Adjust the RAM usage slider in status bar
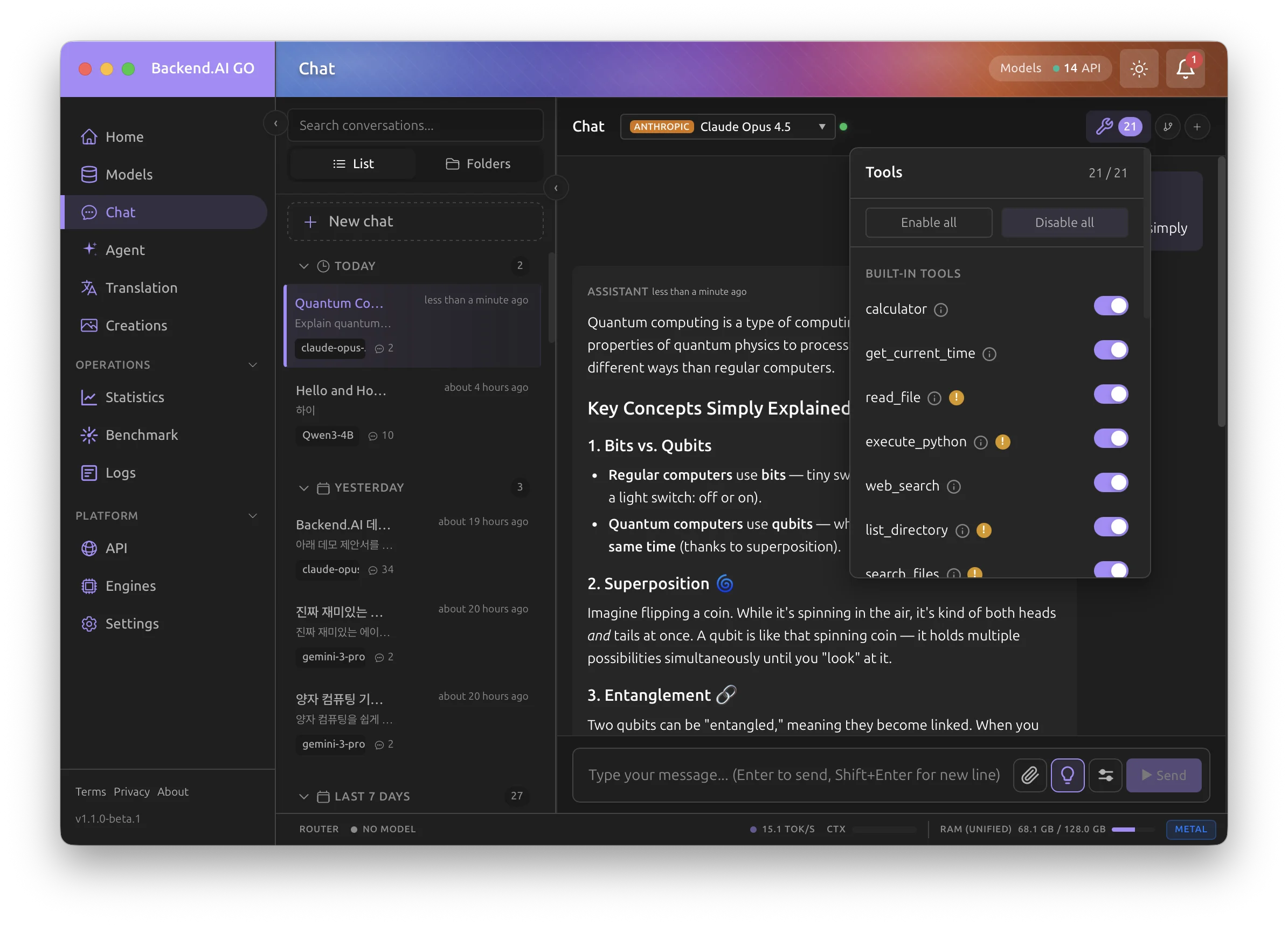 tap(1132, 830)
